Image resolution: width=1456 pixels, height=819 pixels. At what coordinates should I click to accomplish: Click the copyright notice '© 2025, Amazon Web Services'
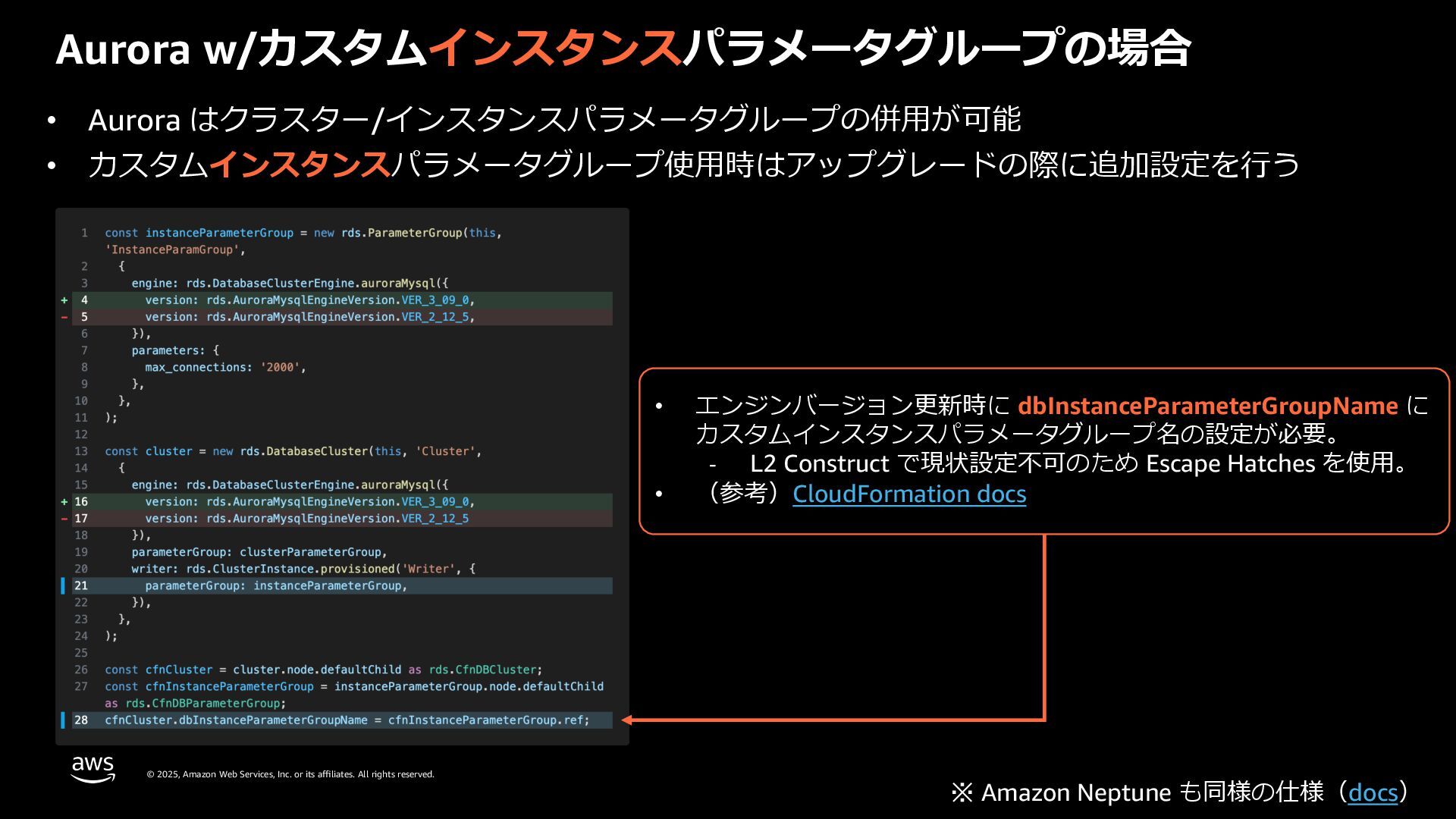point(290,774)
